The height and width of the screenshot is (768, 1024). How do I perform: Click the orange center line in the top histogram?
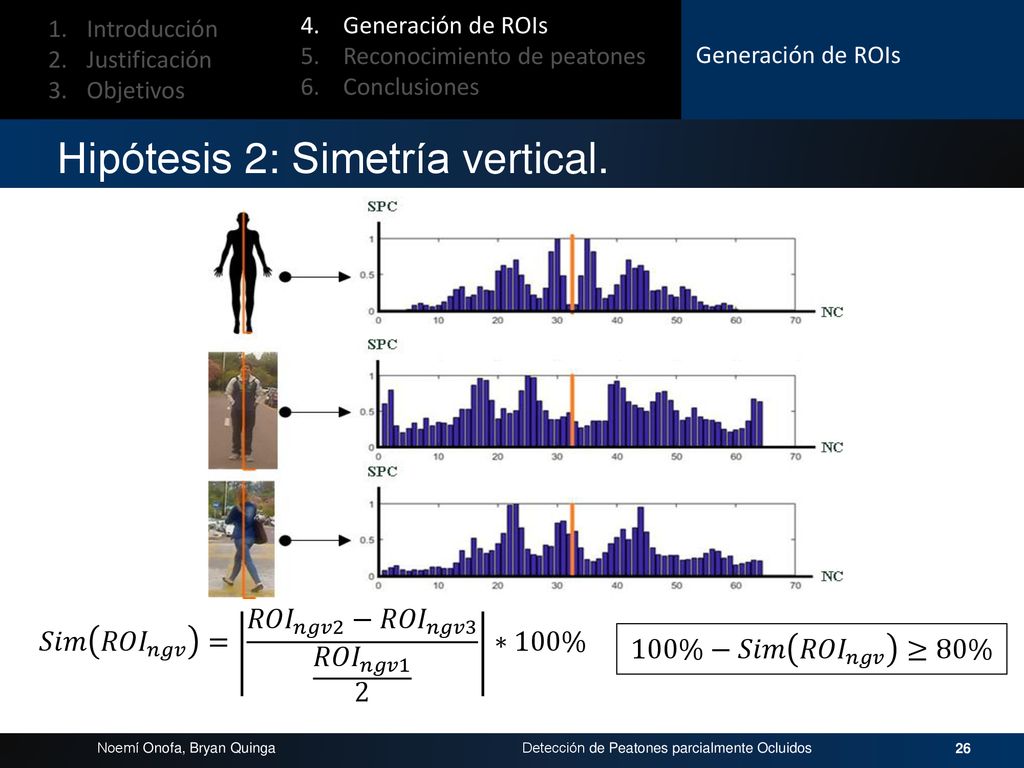pyautogui.click(x=572, y=274)
